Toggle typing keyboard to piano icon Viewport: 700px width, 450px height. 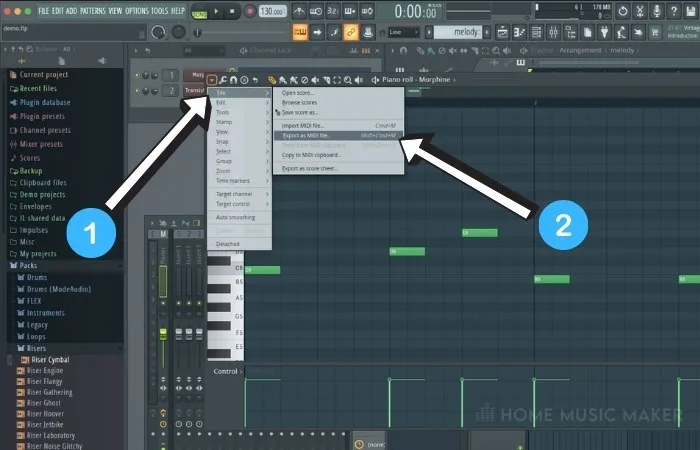(x=300, y=32)
